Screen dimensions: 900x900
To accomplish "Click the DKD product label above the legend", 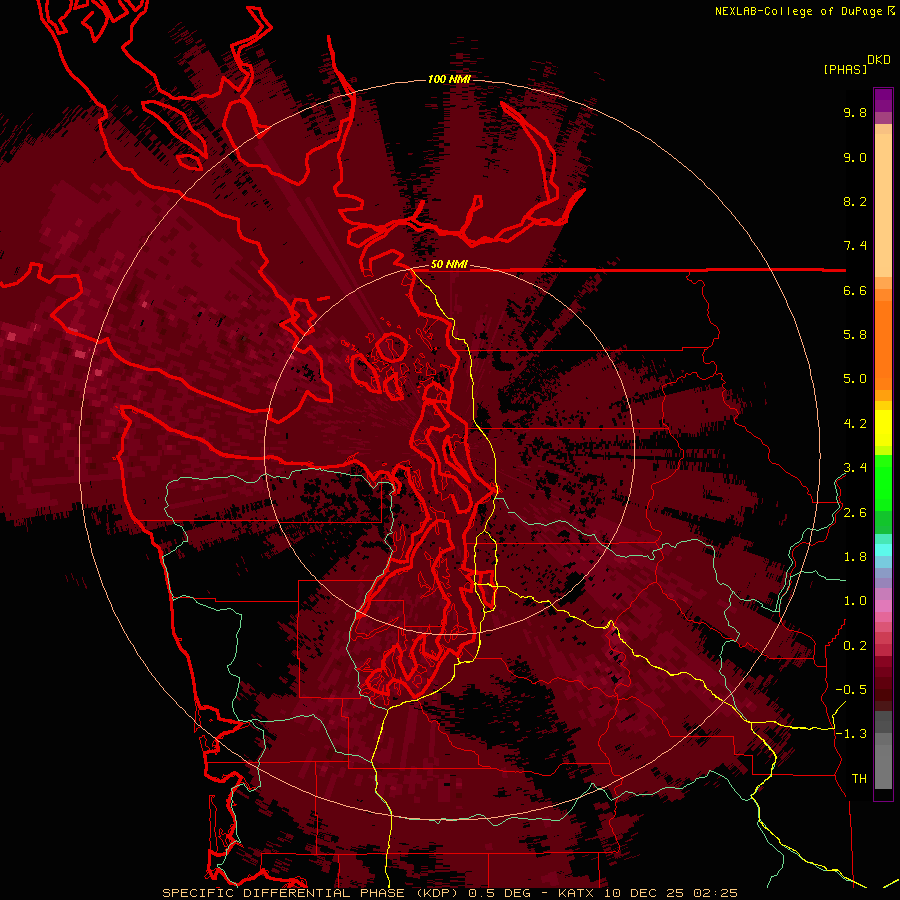I will coord(879,60).
